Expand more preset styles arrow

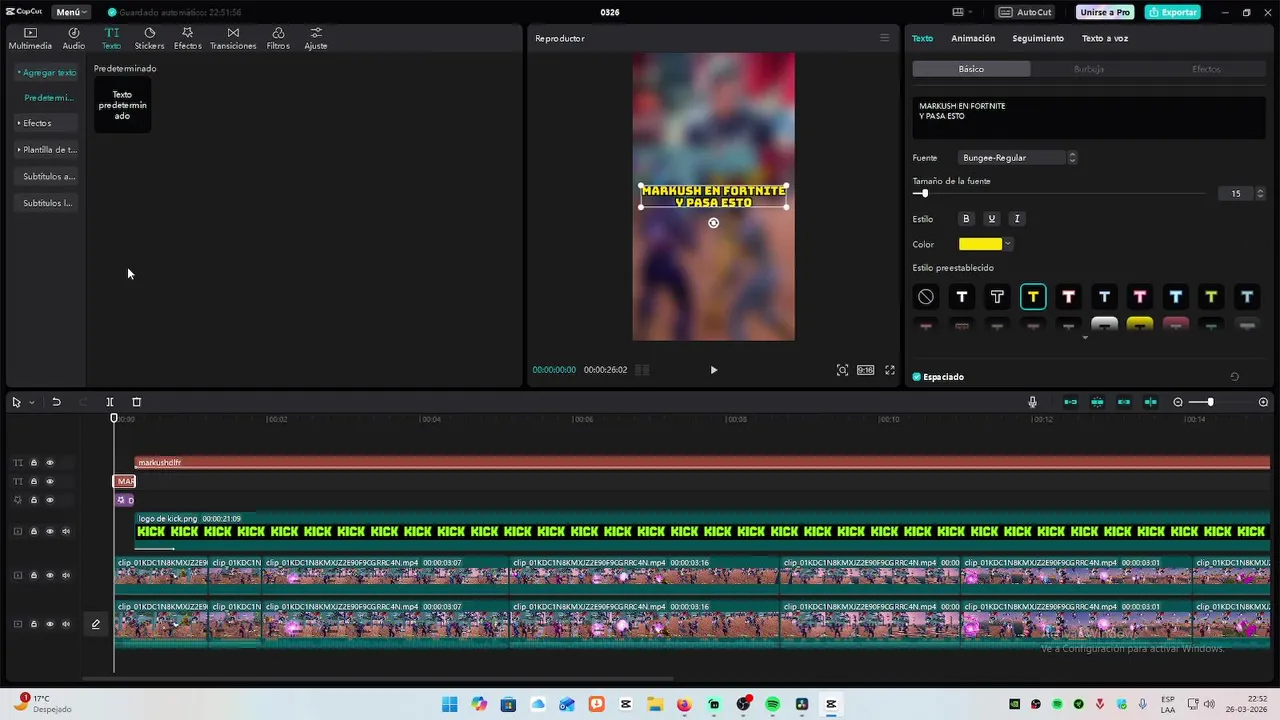point(1085,337)
